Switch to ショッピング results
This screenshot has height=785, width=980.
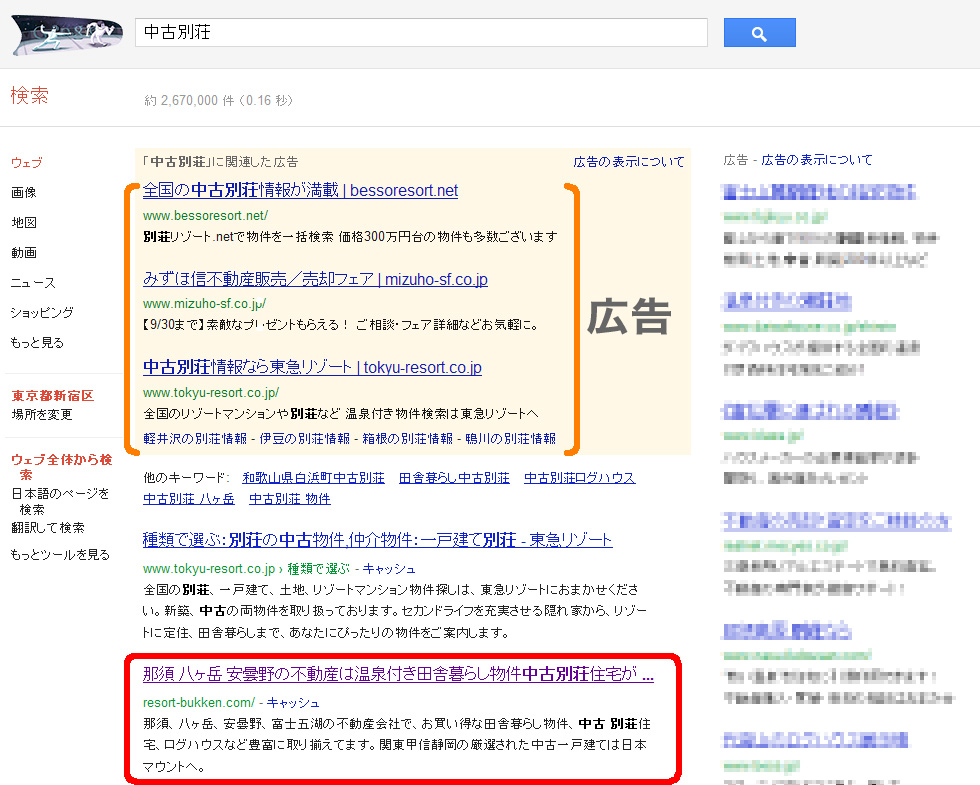pyautogui.click(x=42, y=312)
